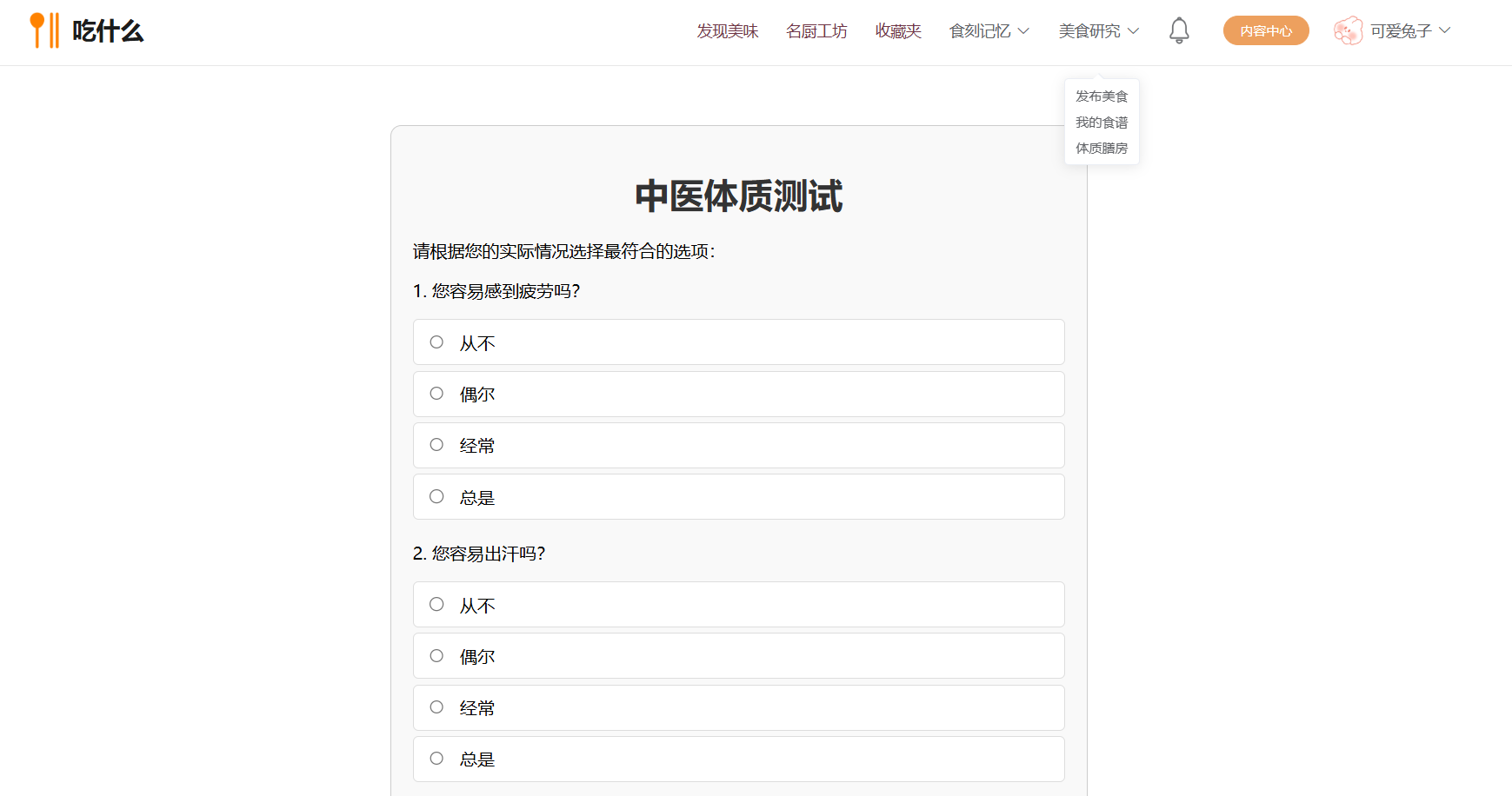Select 偶尔 for fatigue question
This screenshot has height=796, width=1512.
[x=739, y=394]
